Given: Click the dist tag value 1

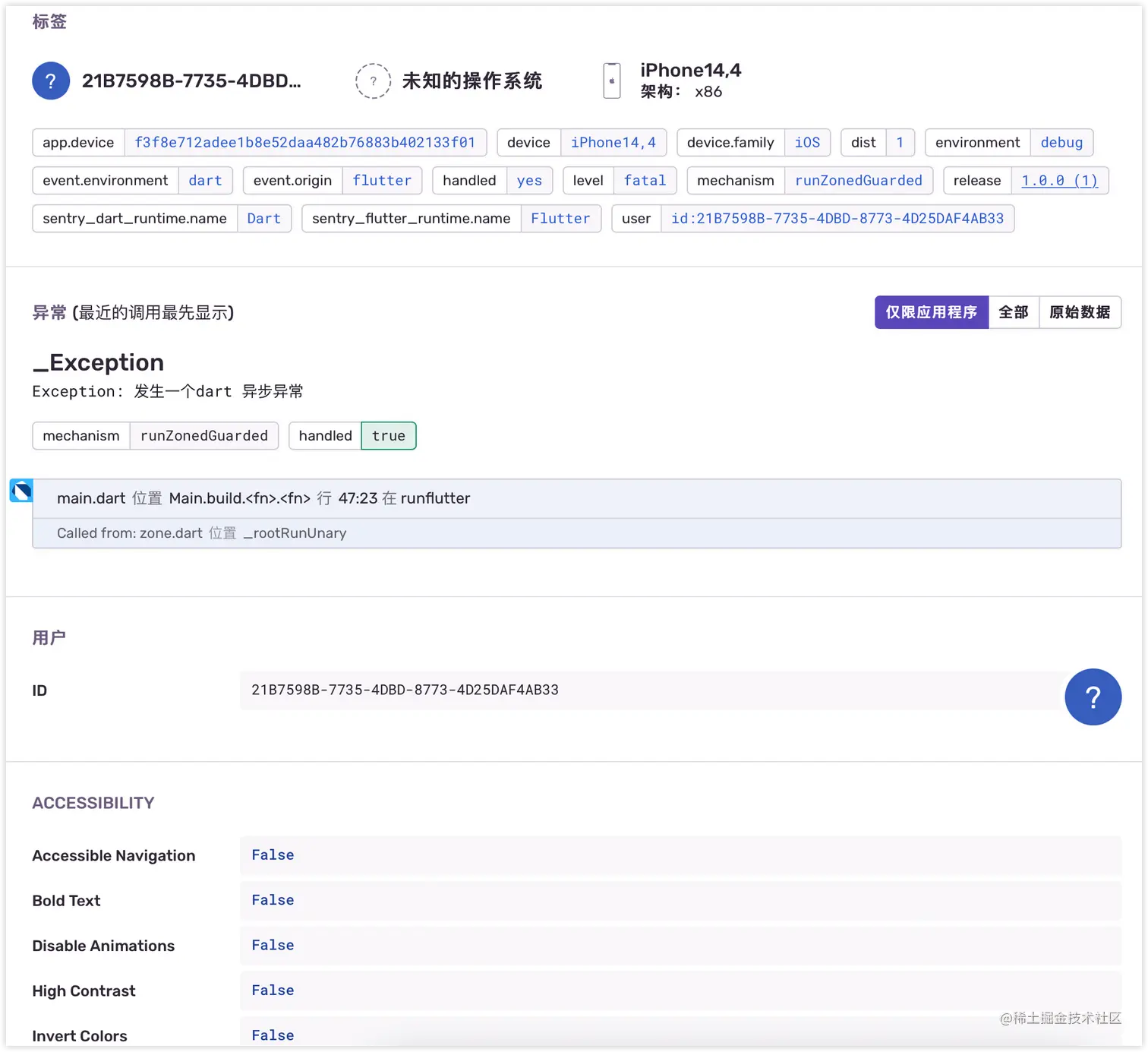Looking at the screenshot, I should tap(900, 143).
